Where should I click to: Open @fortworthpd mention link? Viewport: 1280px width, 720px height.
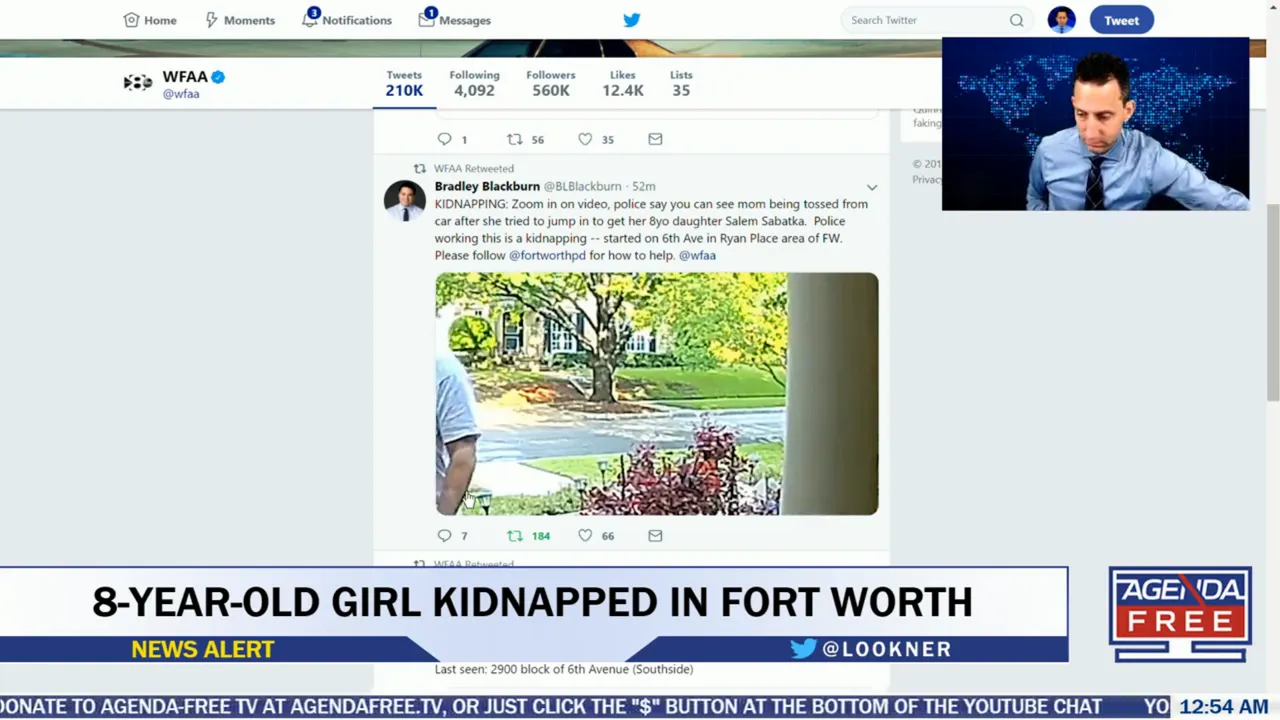[x=547, y=255]
